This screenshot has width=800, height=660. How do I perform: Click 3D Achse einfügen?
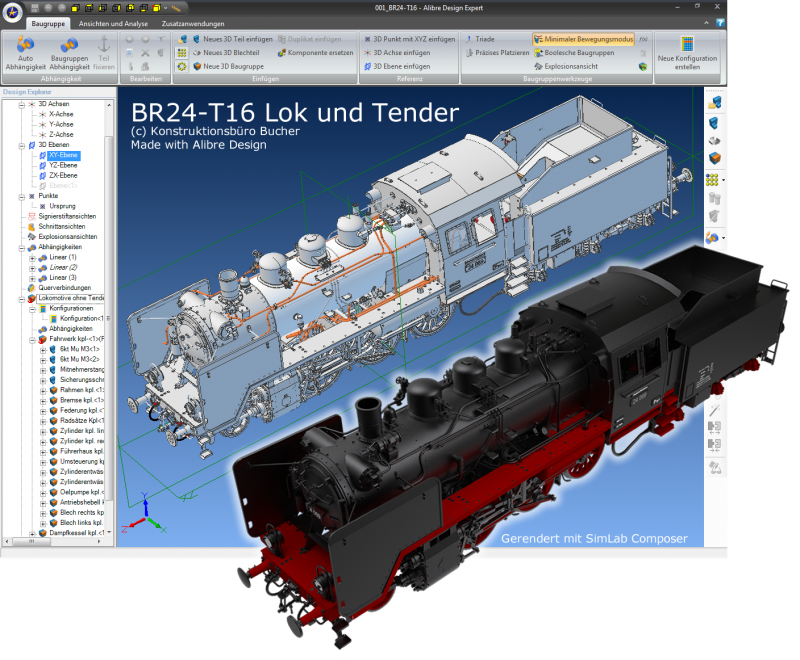click(397, 53)
